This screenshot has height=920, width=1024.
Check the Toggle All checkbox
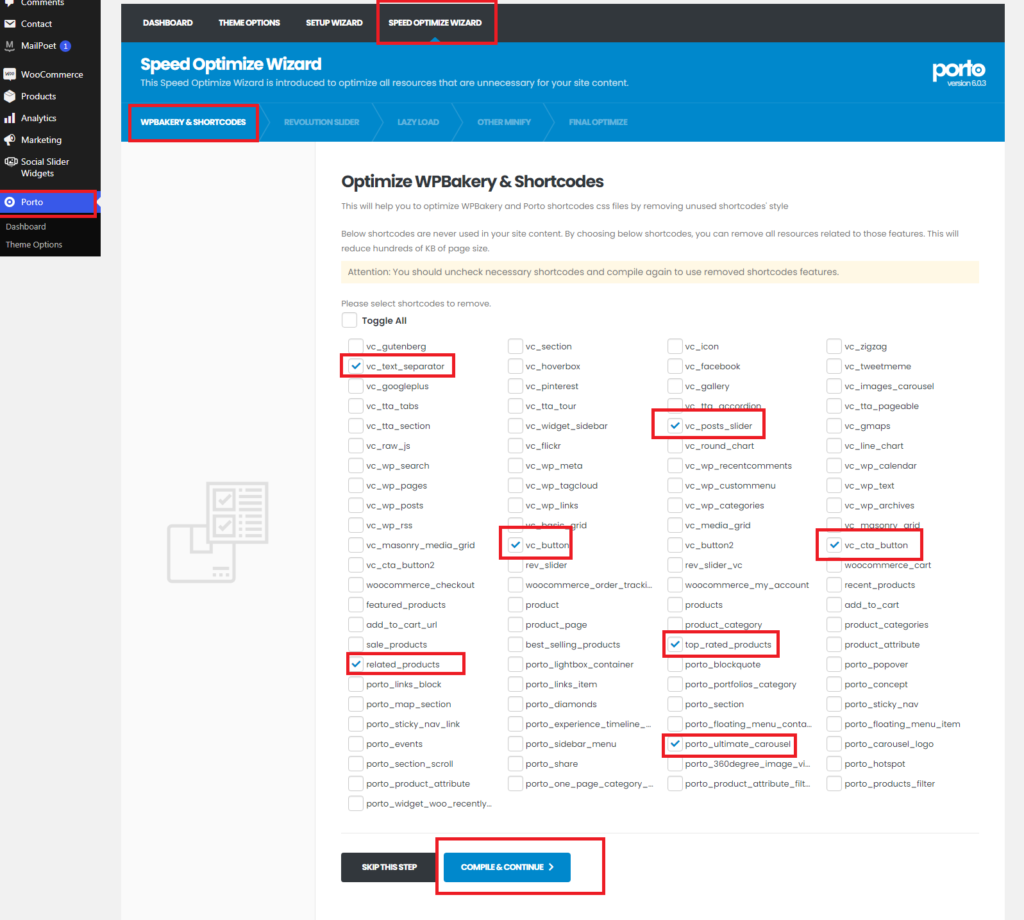coord(349,321)
